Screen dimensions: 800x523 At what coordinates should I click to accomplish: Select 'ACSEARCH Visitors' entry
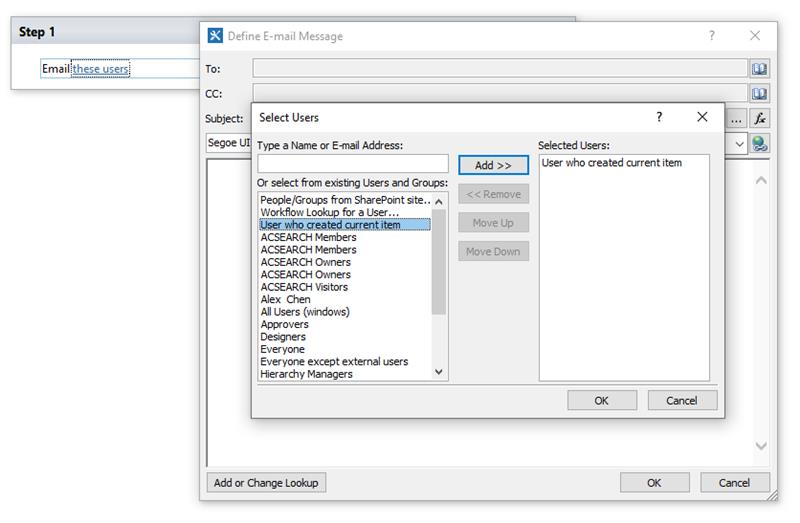345,287
